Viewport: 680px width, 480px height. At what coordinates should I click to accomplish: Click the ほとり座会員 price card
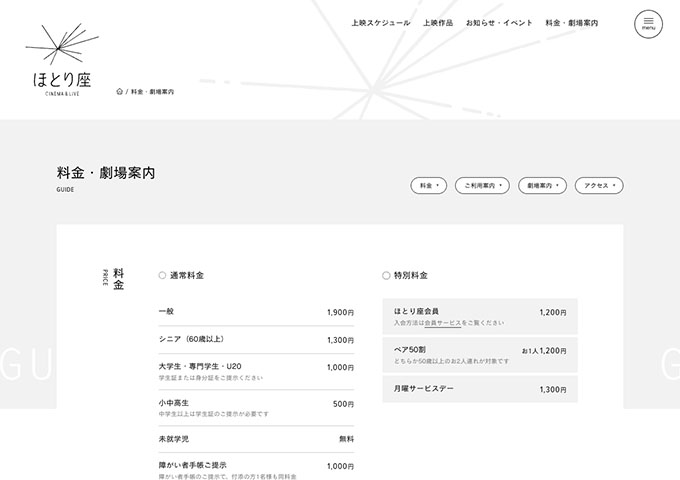(480, 316)
